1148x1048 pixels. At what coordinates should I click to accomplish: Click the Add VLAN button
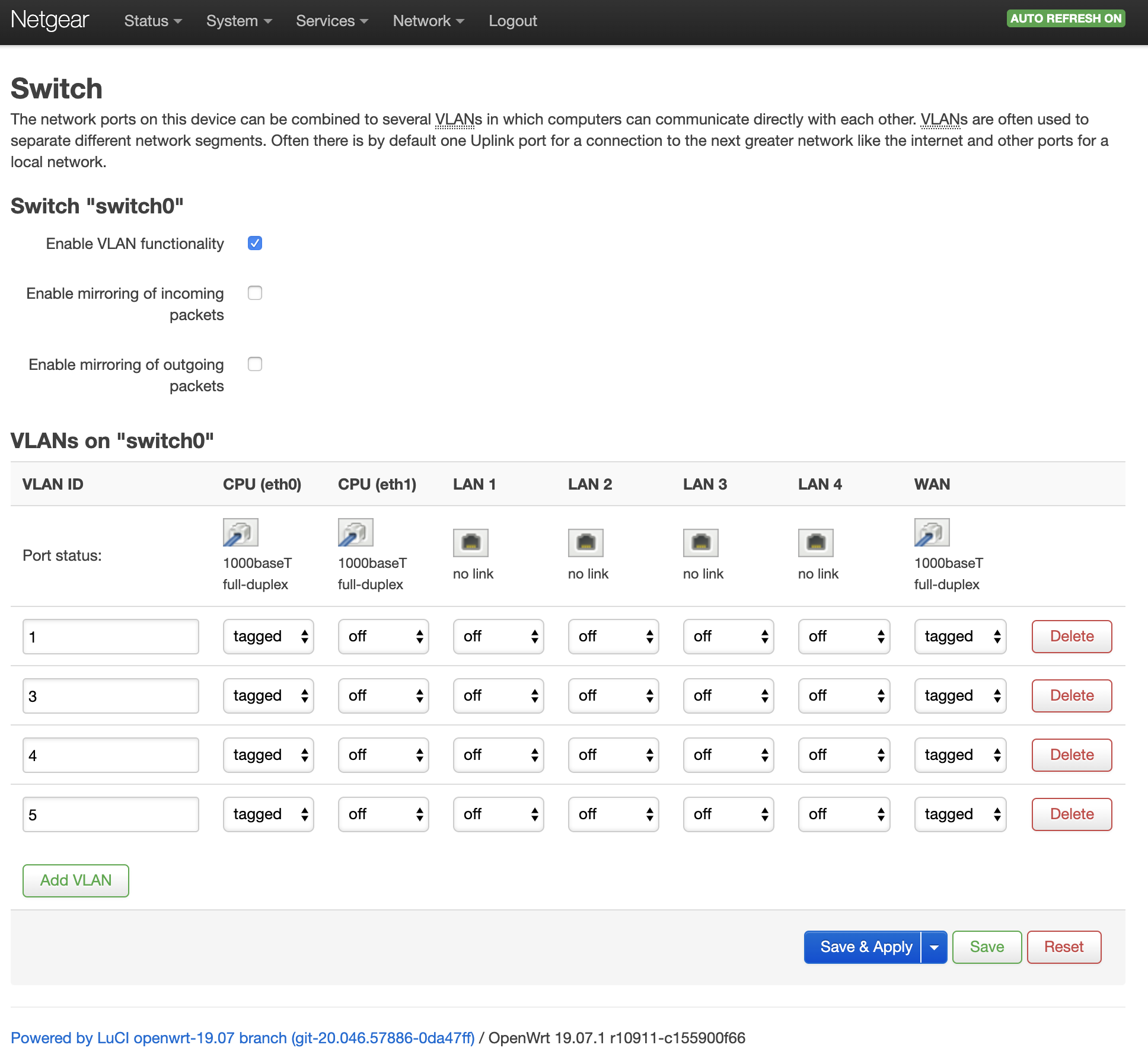[76, 881]
